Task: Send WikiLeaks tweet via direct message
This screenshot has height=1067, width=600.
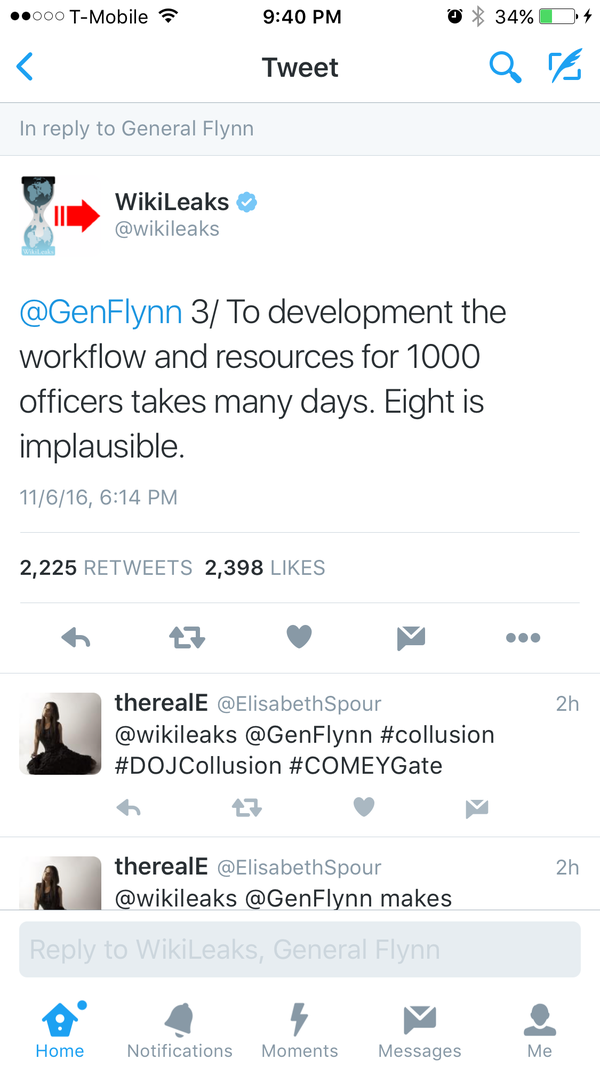Action: [411, 637]
